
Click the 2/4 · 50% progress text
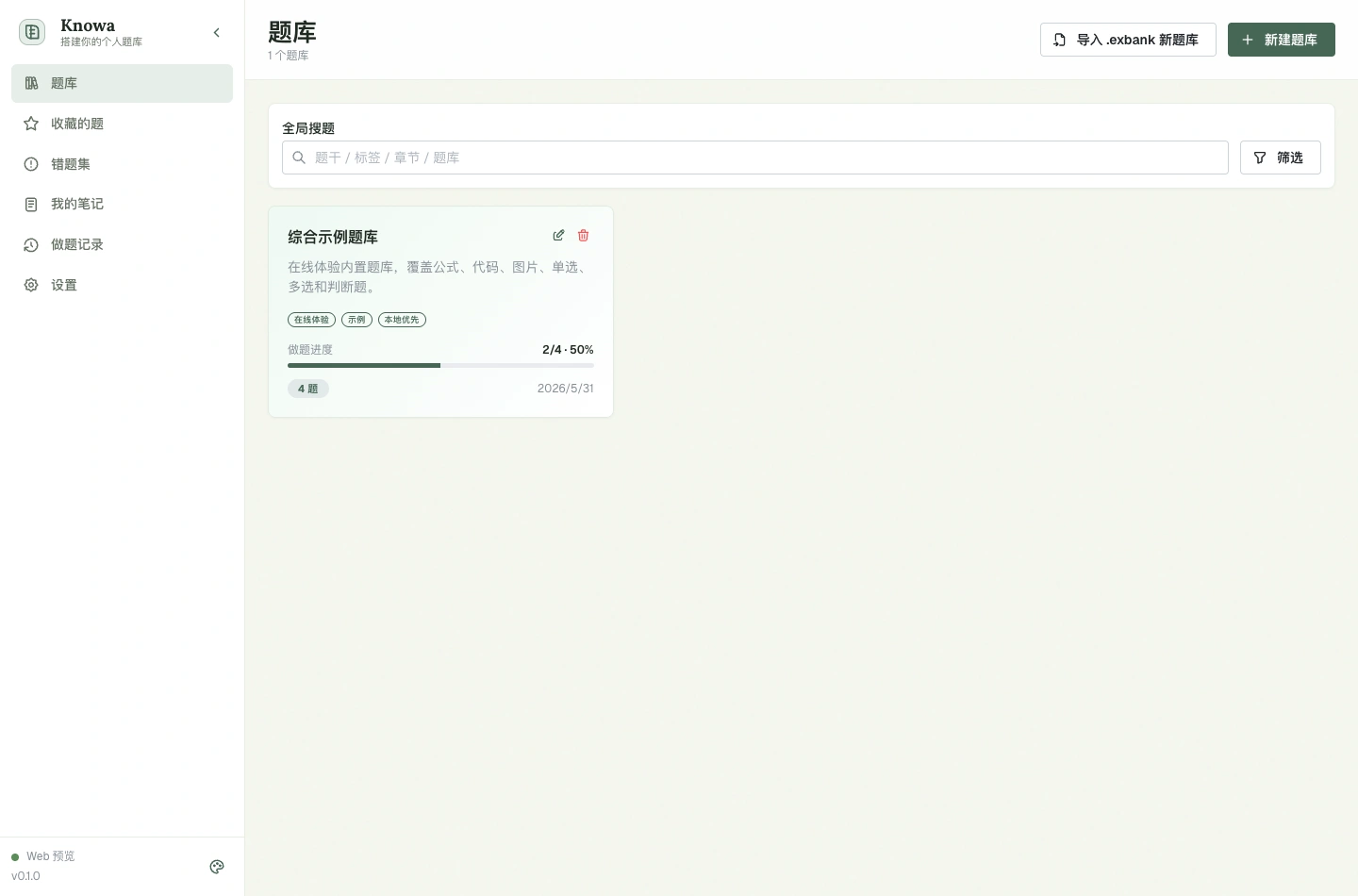point(568,350)
